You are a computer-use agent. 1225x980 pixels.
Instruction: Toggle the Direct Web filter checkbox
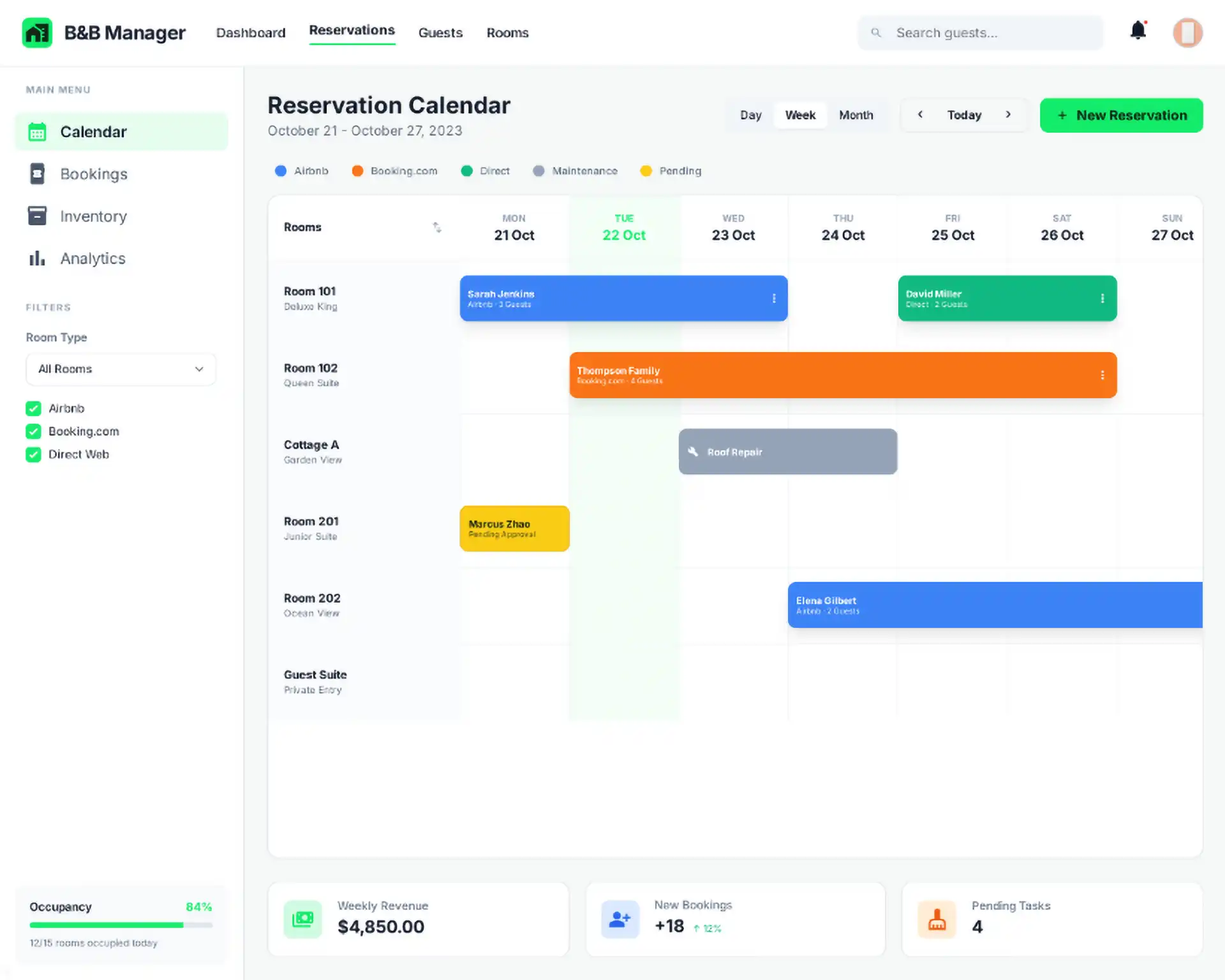click(x=33, y=454)
